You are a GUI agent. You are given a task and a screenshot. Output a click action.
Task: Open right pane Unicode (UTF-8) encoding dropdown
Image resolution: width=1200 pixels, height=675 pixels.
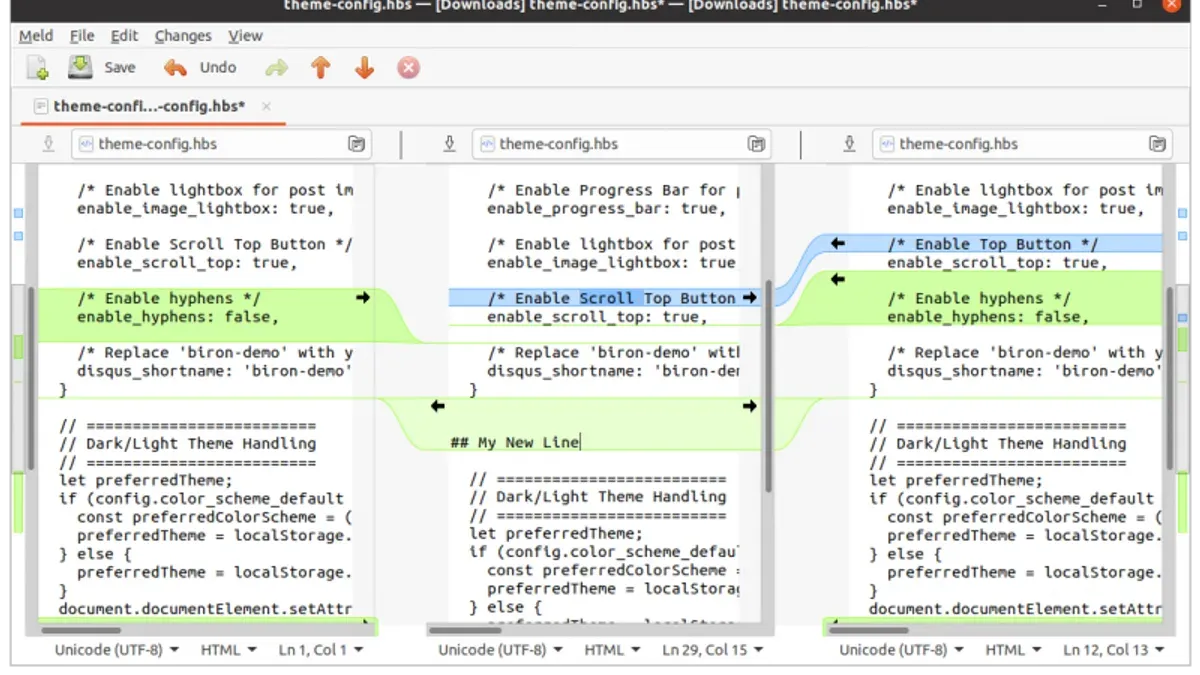902,650
